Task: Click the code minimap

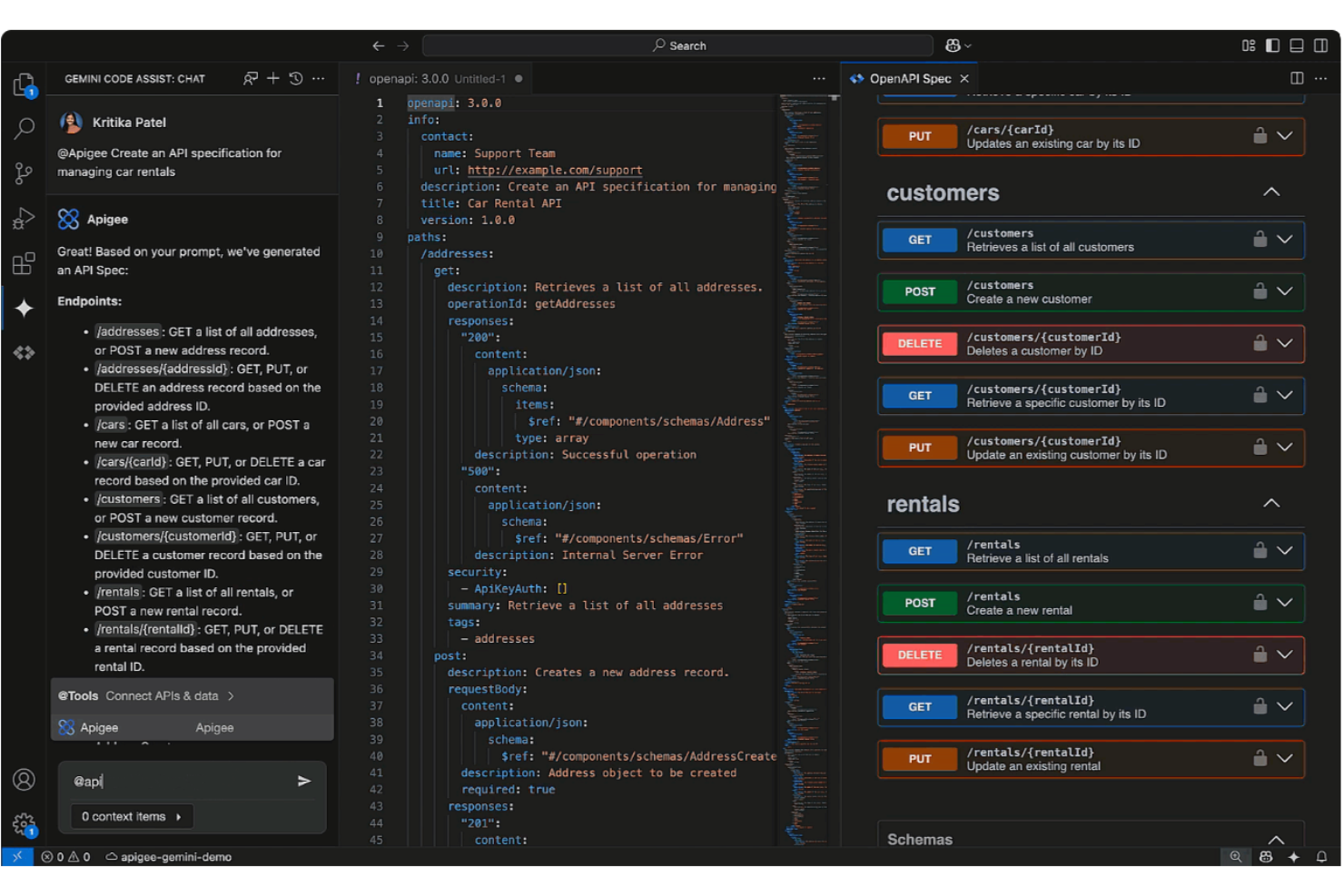Action: coord(805,470)
